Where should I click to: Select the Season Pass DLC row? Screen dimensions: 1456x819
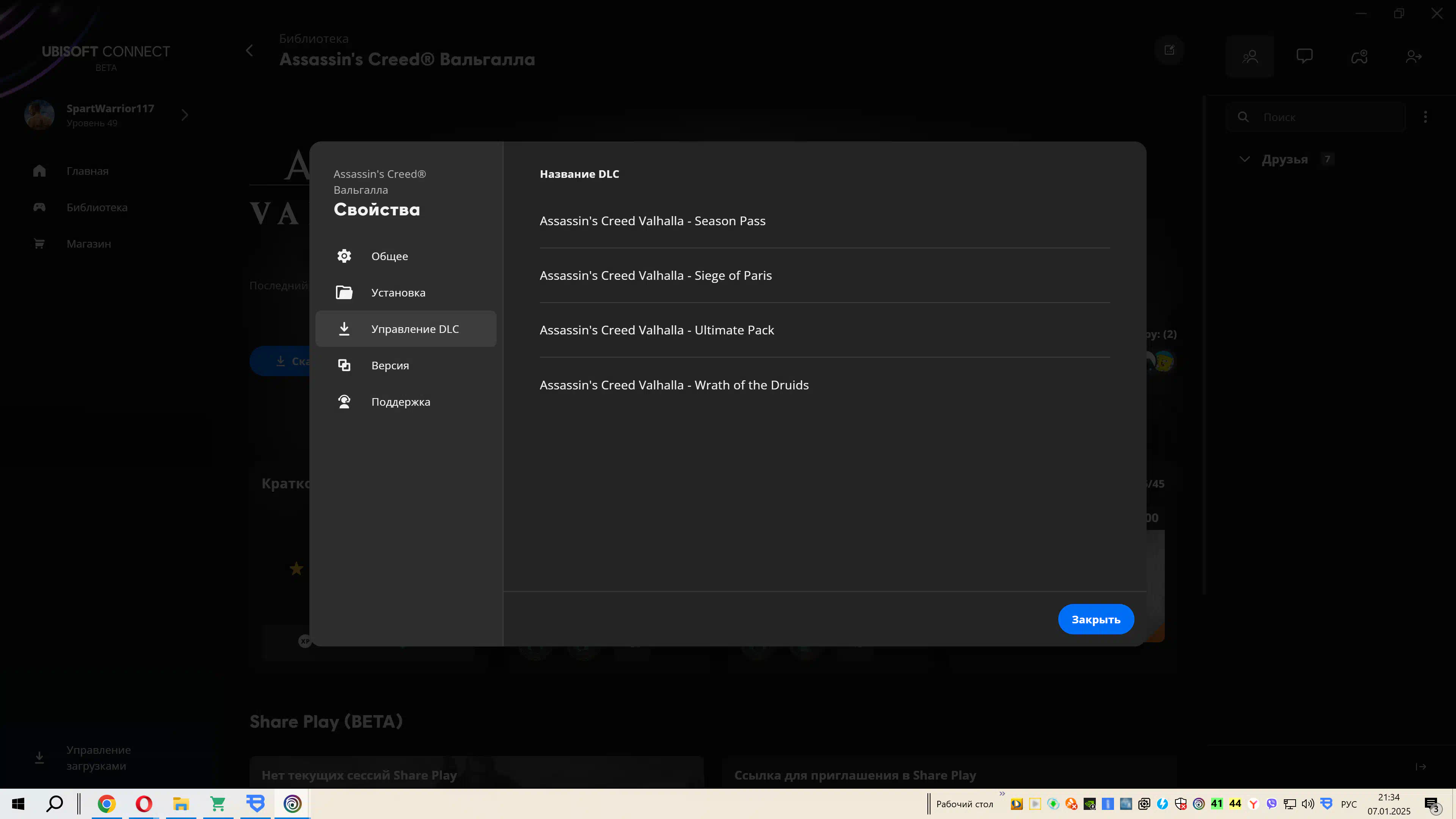(x=825, y=221)
